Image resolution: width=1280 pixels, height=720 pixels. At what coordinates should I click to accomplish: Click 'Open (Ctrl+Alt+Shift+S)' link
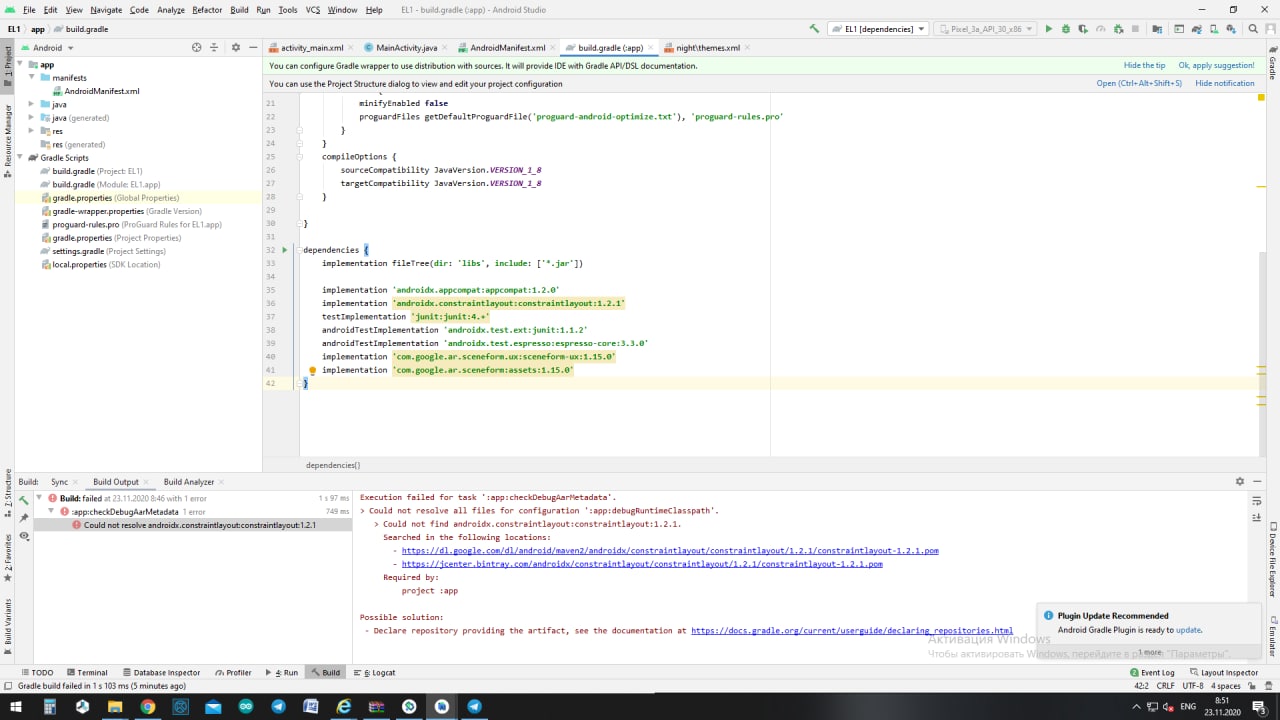(1139, 83)
